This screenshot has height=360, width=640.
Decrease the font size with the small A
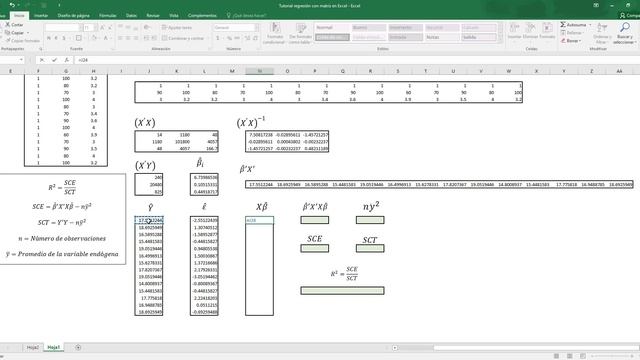(109, 27)
